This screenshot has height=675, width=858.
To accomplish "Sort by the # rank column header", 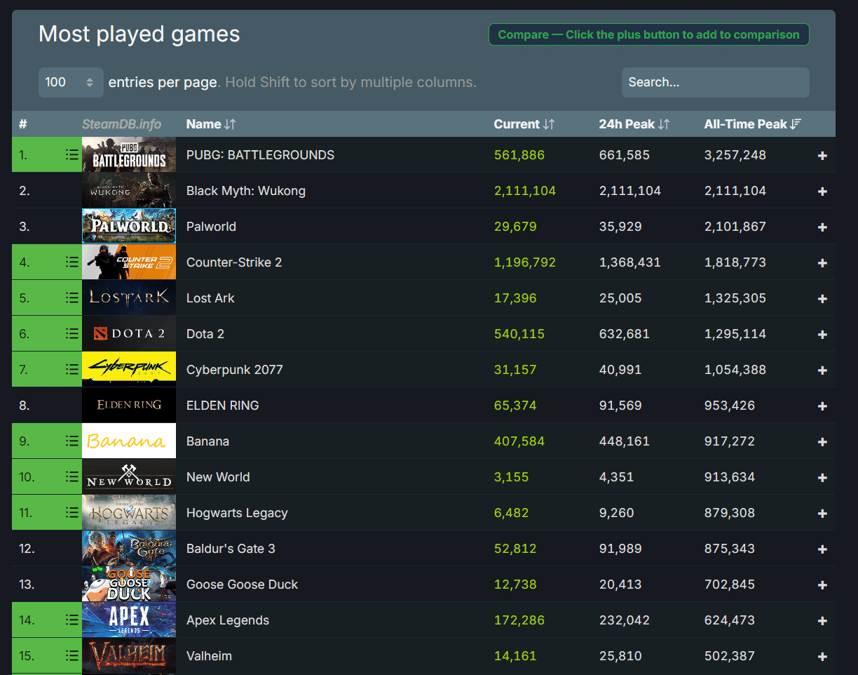I will 23,124.
